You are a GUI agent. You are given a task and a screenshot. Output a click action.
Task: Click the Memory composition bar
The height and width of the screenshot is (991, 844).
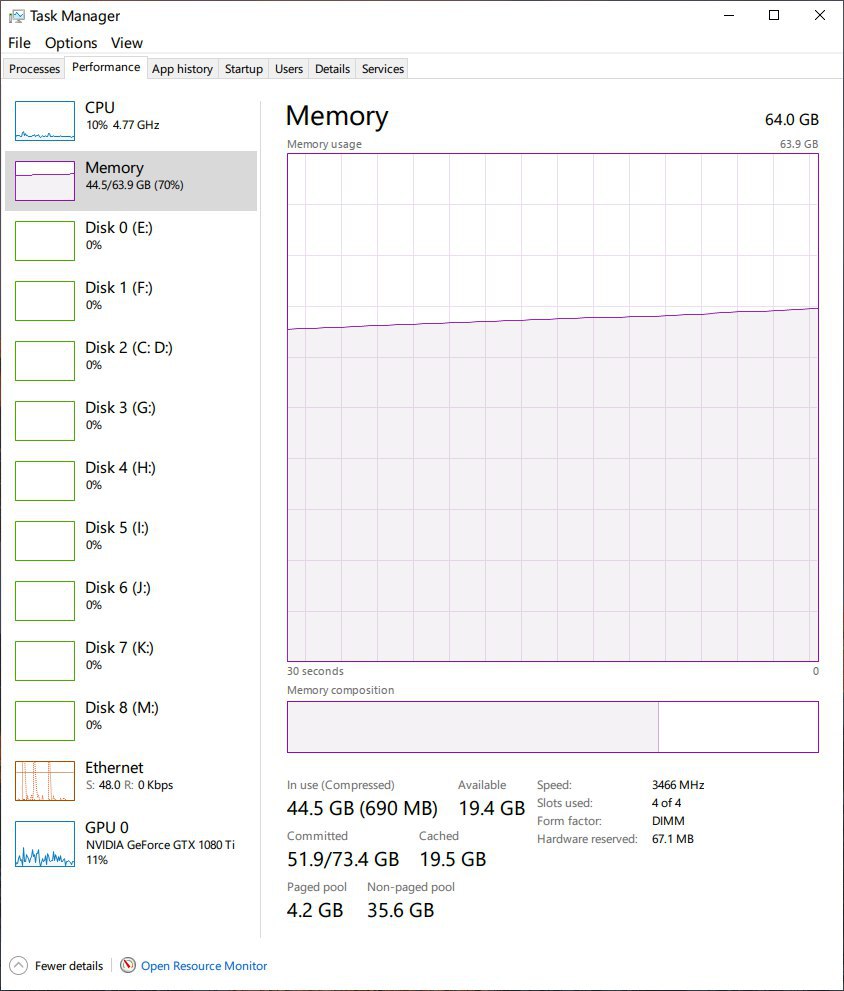552,727
